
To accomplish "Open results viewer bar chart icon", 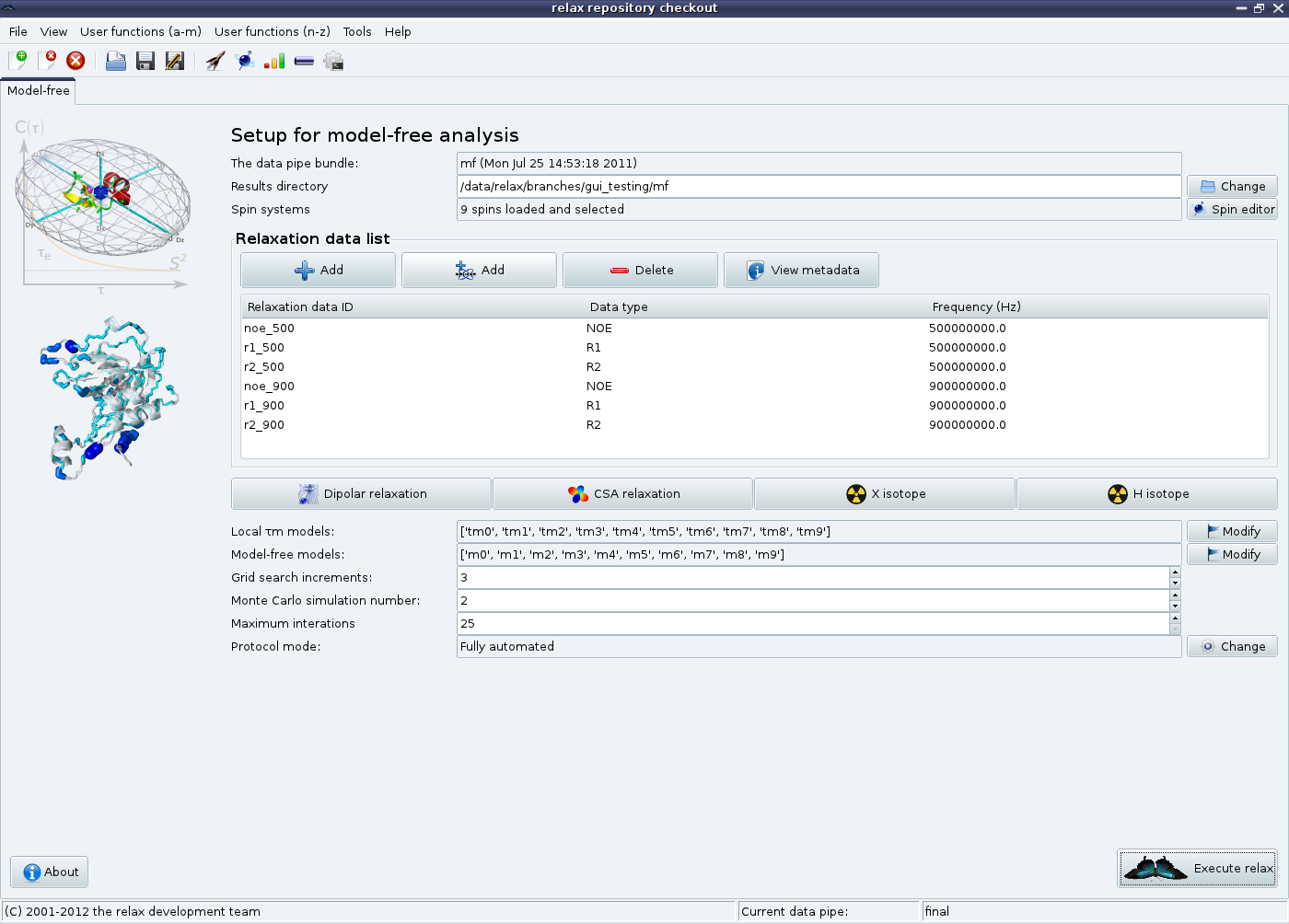I will pyautogui.click(x=274, y=61).
